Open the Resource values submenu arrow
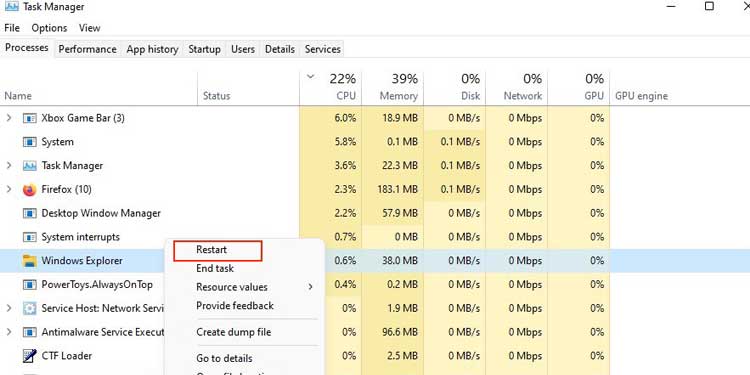The width and height of the screenshot is (750, 375). tap(310, 287)
